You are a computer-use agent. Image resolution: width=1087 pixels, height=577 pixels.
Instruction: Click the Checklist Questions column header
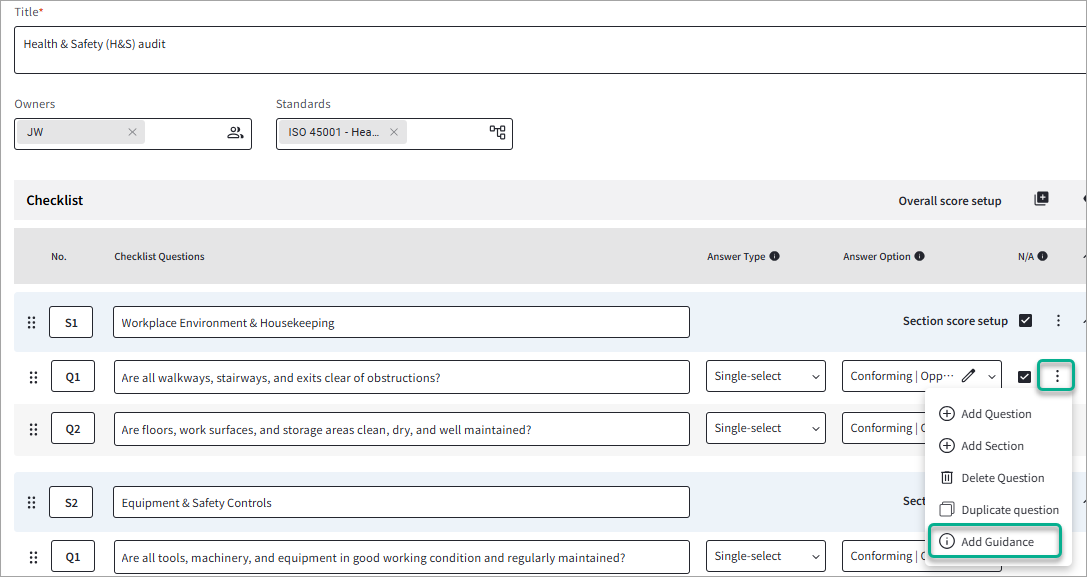[x=159, y=257]
